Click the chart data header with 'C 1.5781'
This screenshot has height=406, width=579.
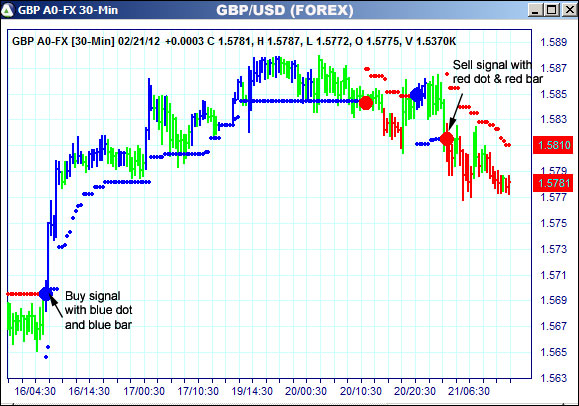coord(234,41)
